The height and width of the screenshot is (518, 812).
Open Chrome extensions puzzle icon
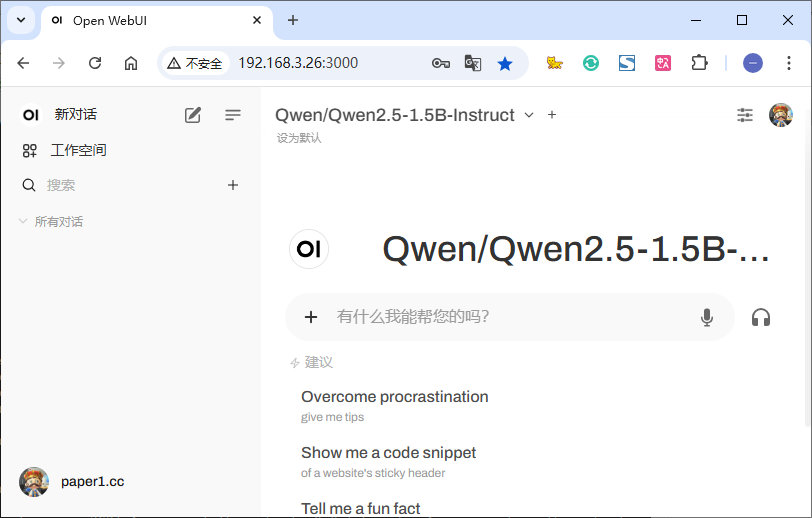699,63
